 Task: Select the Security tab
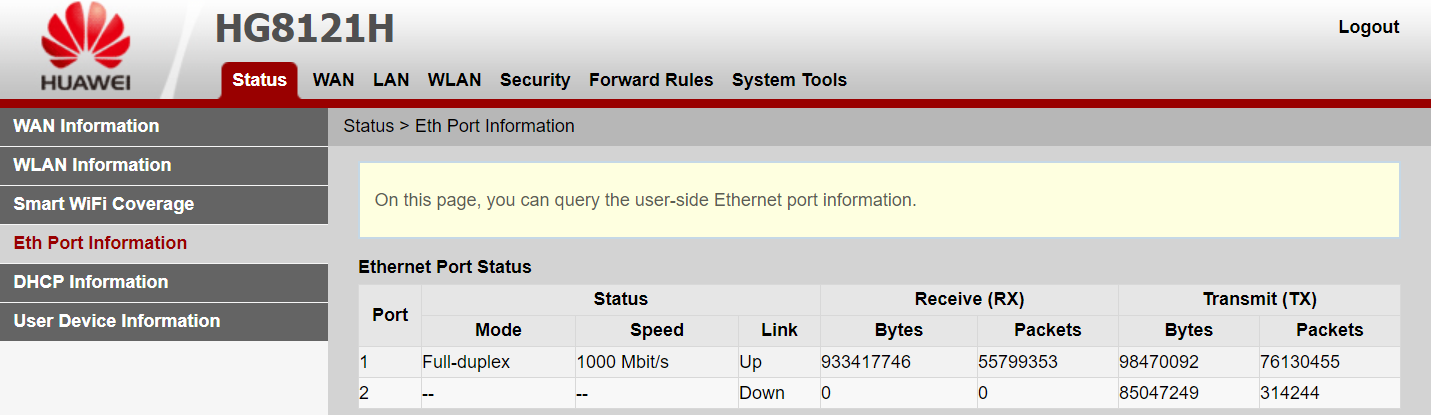point(535,80)
